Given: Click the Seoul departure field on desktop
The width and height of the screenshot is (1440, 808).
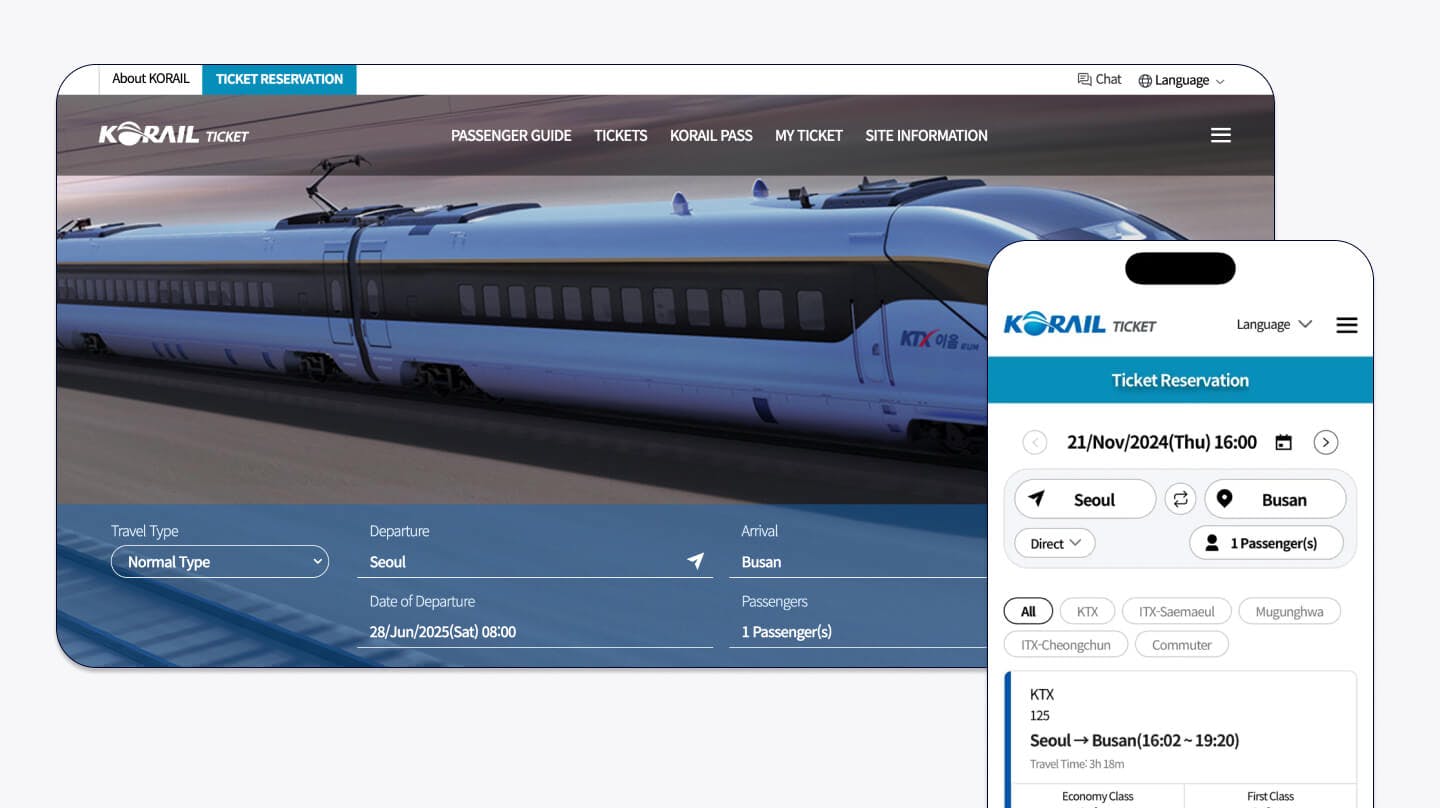Looking at the screenshot, I should pos(535,562).
